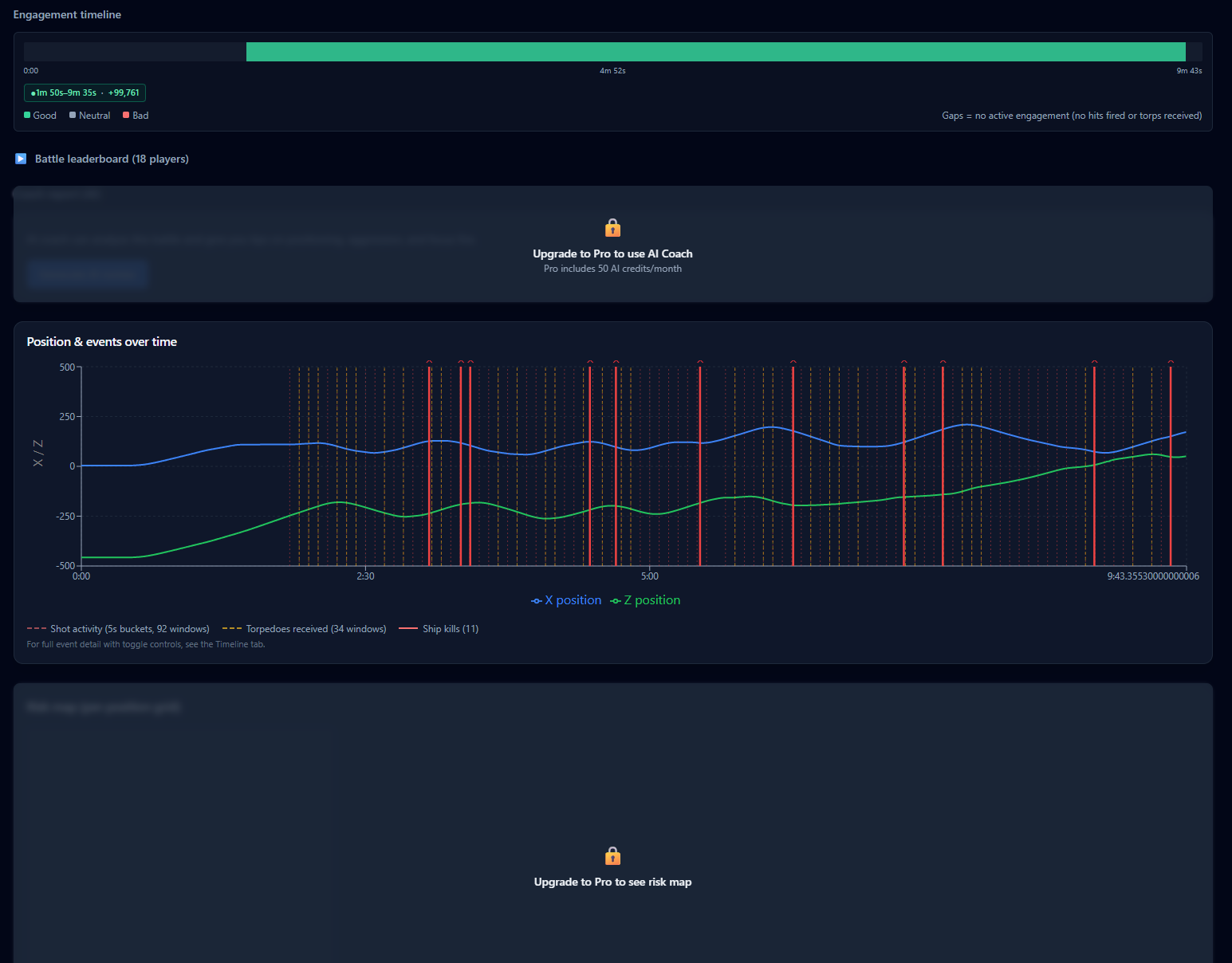The width and height of the screenshot is (1232, 963).
Task: Toggle the X position legend series
Action: tap(566, 600)
